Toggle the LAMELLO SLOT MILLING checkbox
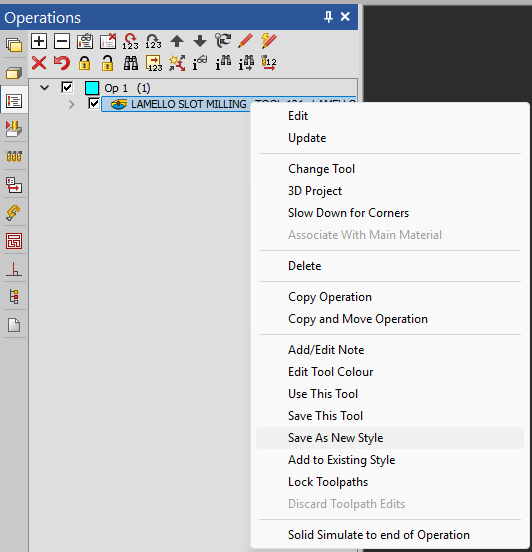Viewport: 532px width, 552px height. [94, 104]
